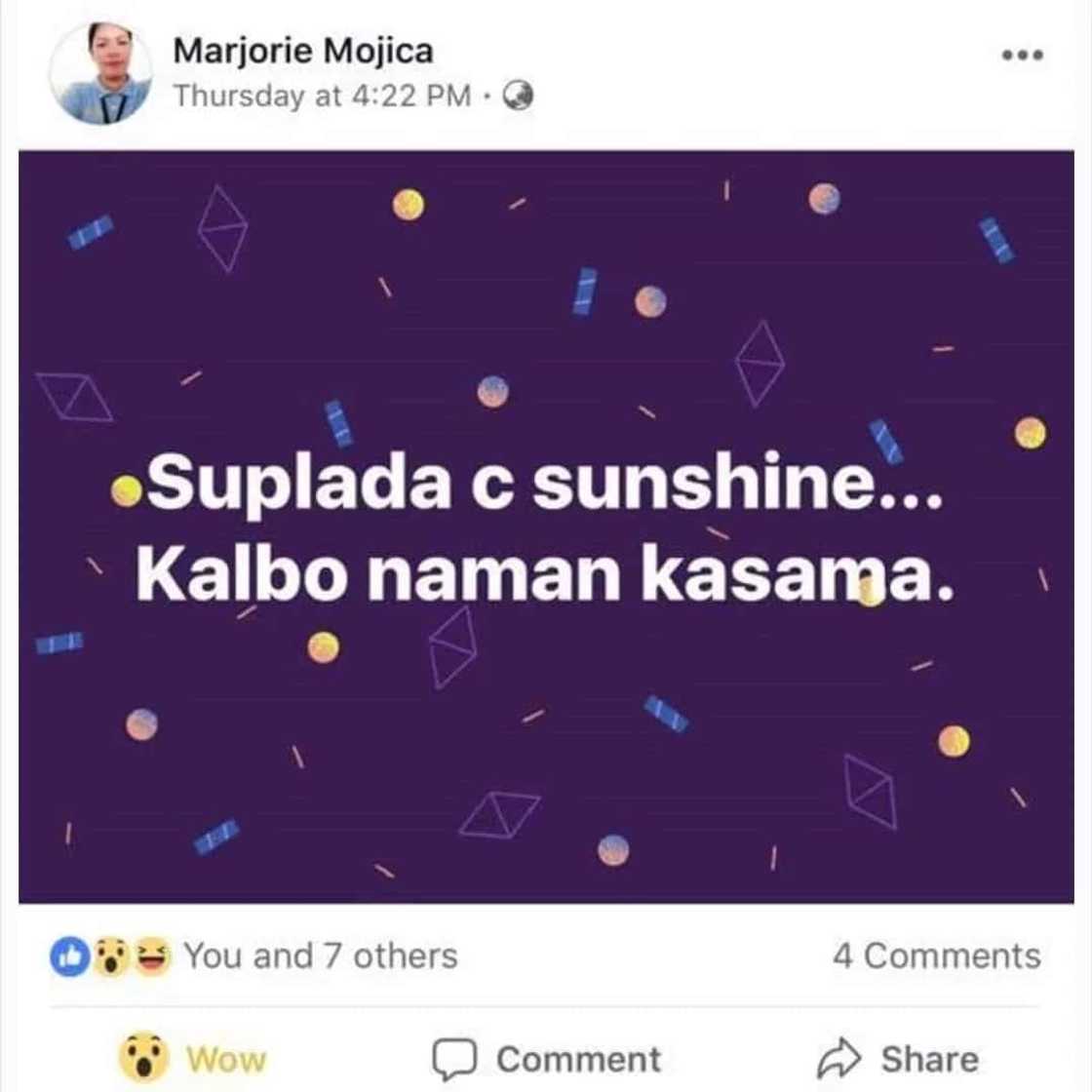Open the purple confetti background post
Image resolution: width=1092 pixels, height=1092 pixels.
(546, 741)
